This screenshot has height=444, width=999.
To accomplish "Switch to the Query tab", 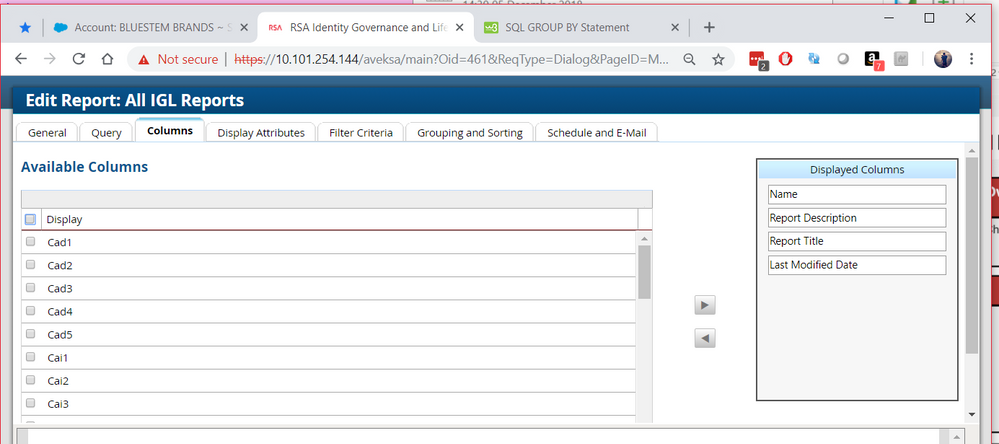I will [106, 132].
